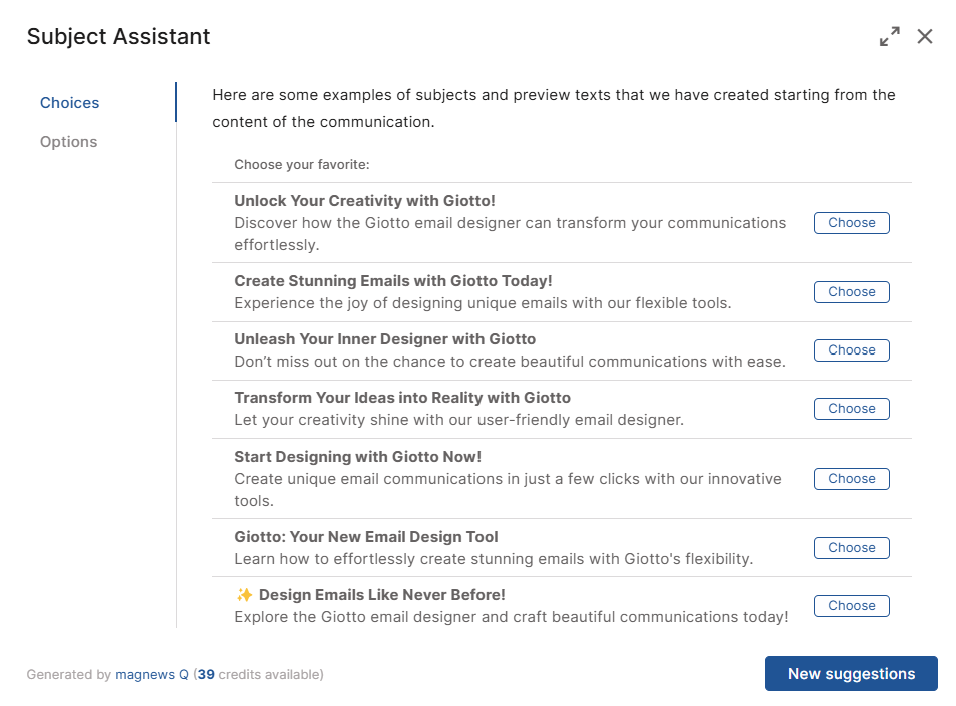The height and width of the screenshot is (706, 956).
Task: Choose 'Start Designing with Giotto Now!' subject
Action: [852, 479]
